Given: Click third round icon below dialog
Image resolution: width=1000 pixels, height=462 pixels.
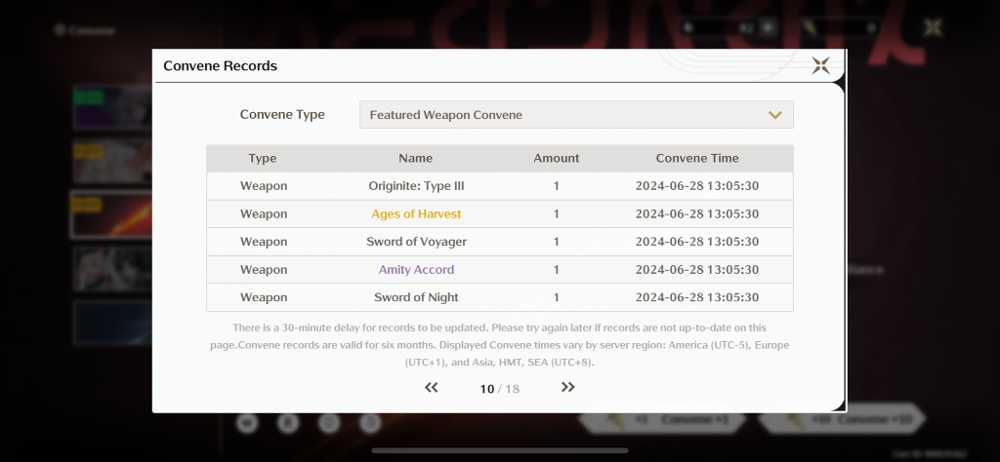Looking at the screenshot, I should tap(329, 422).
